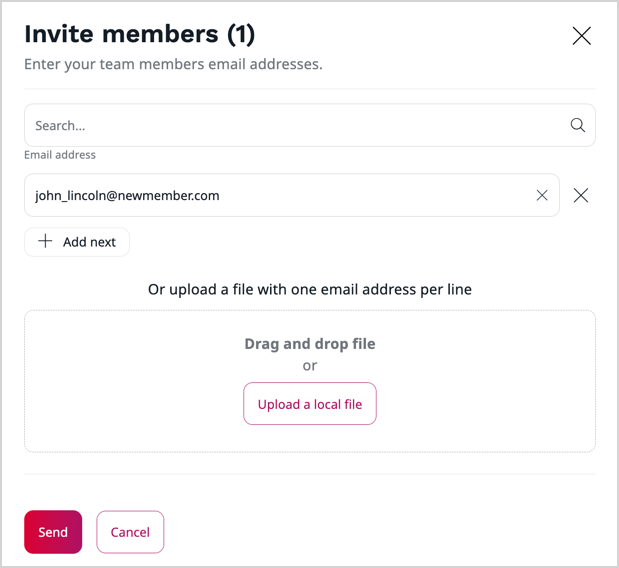The image size is (619, 568).
Task: Clear the john_lincoln email field text
Action: 542,196
